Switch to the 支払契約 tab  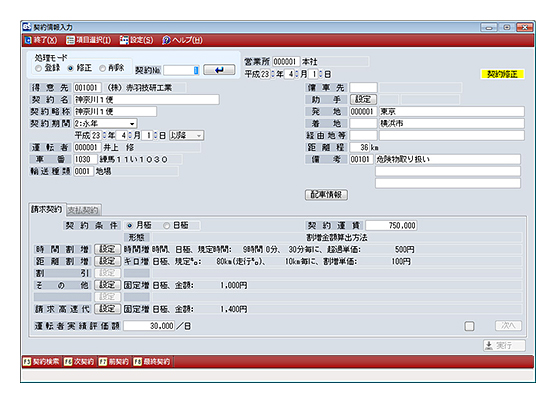pos(83,210)
